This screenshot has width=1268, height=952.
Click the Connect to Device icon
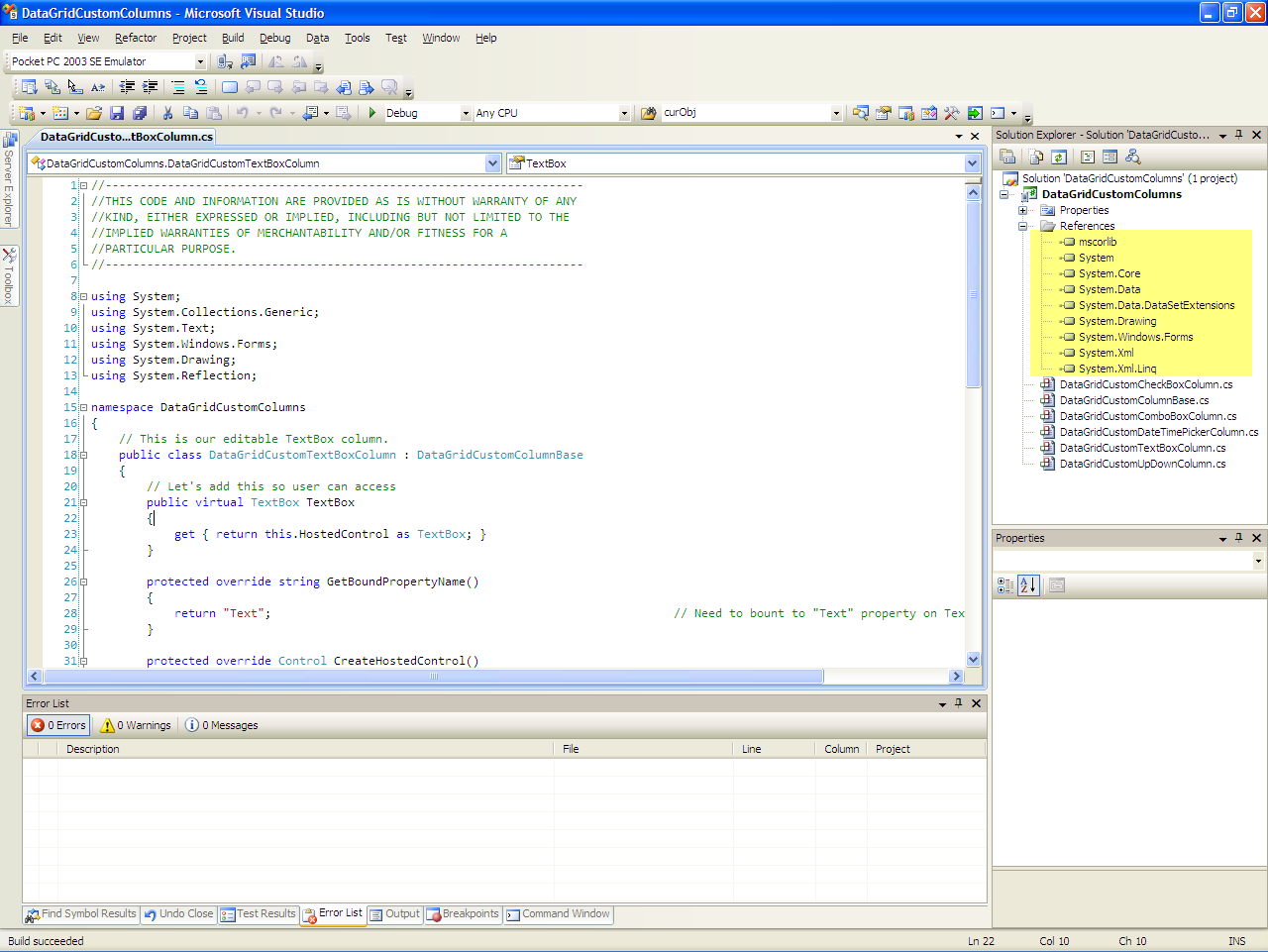point(225,61)
